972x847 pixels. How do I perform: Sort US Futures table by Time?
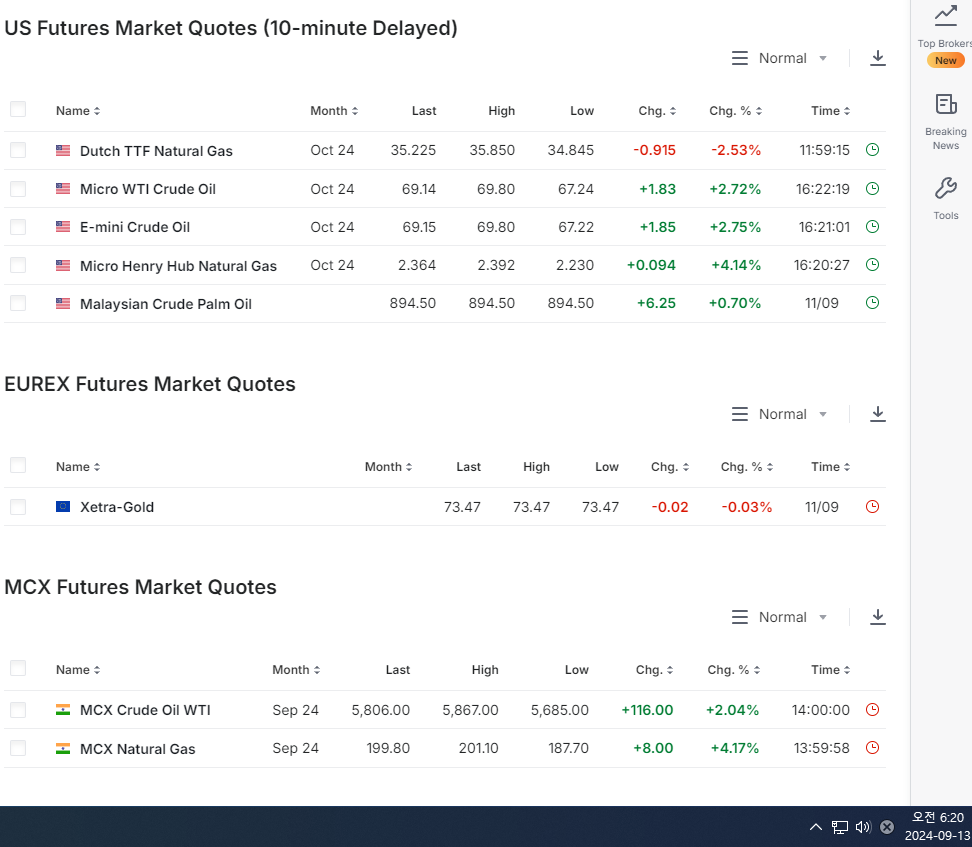(x=831, y=111)
